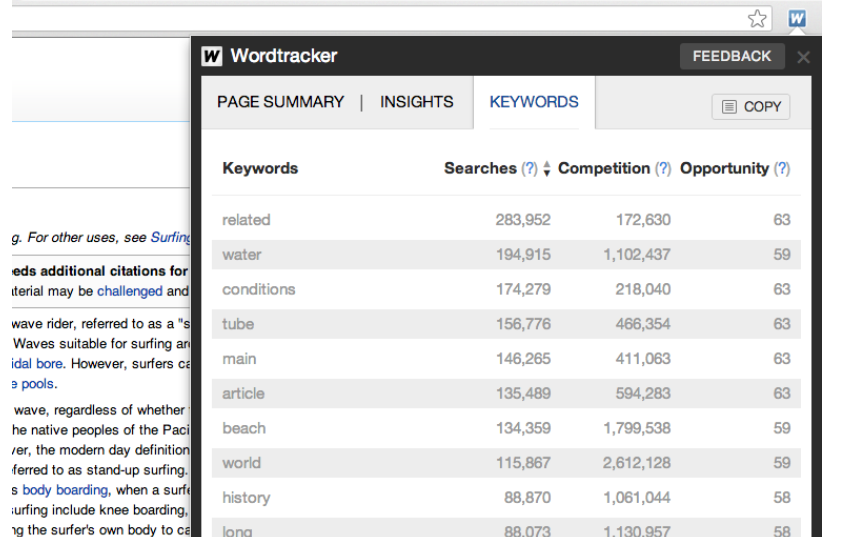Follow the 'challenged' link in the article

(x=129, y=291)
